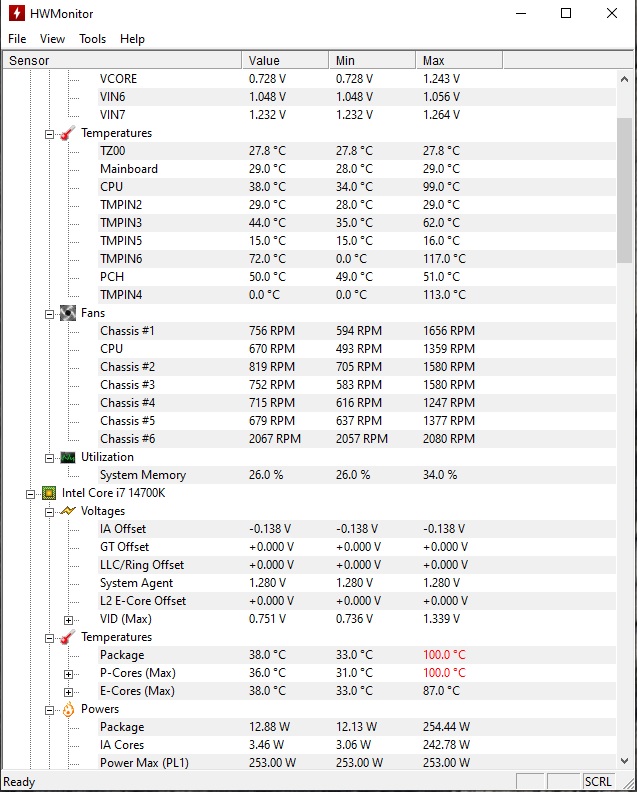Collapse the CPU Temperatures section
Screen dimensions: 637x792
tap(50, 638)
